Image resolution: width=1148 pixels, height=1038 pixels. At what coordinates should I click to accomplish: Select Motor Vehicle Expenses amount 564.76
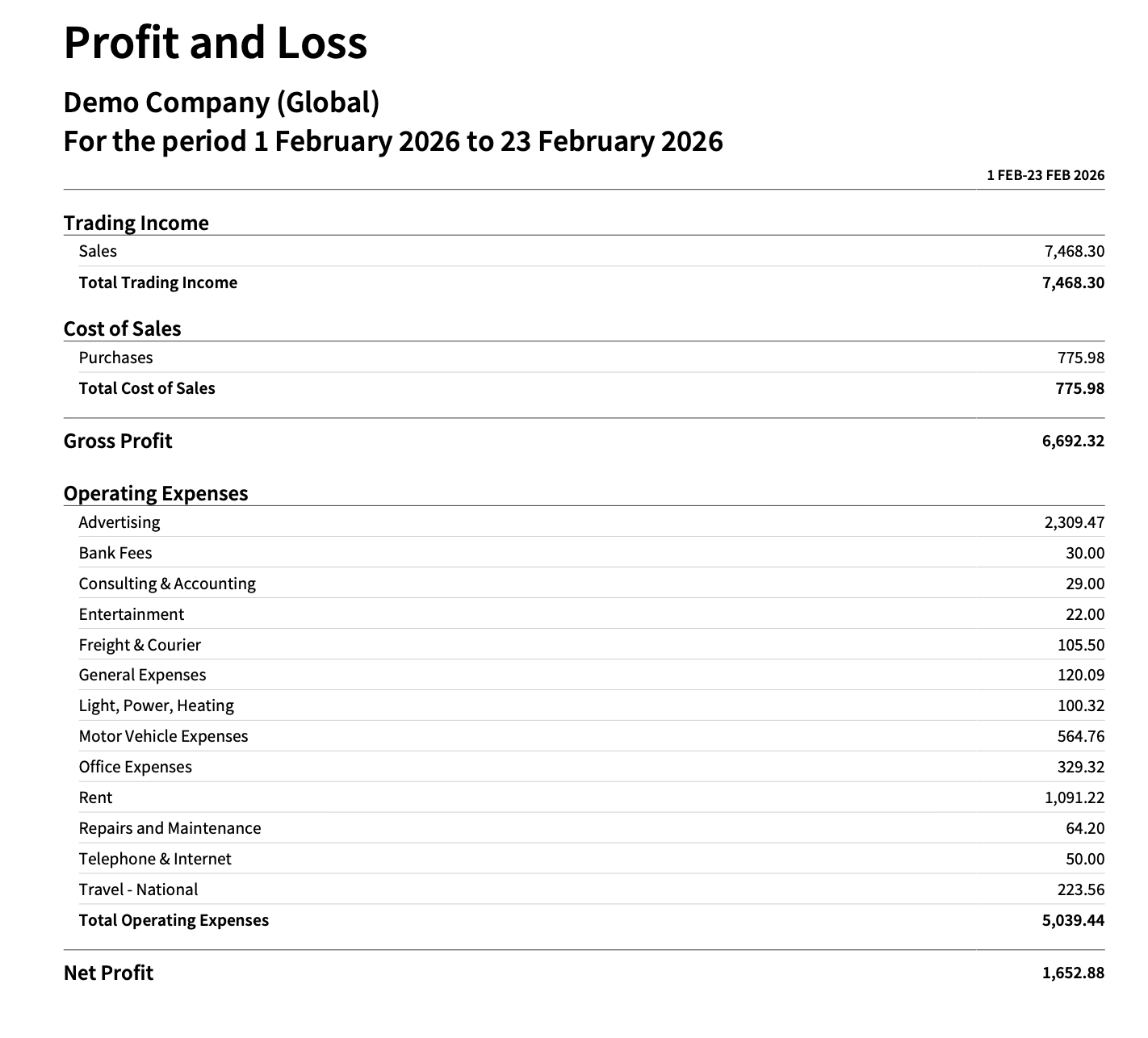click(x=1081, y=736)
